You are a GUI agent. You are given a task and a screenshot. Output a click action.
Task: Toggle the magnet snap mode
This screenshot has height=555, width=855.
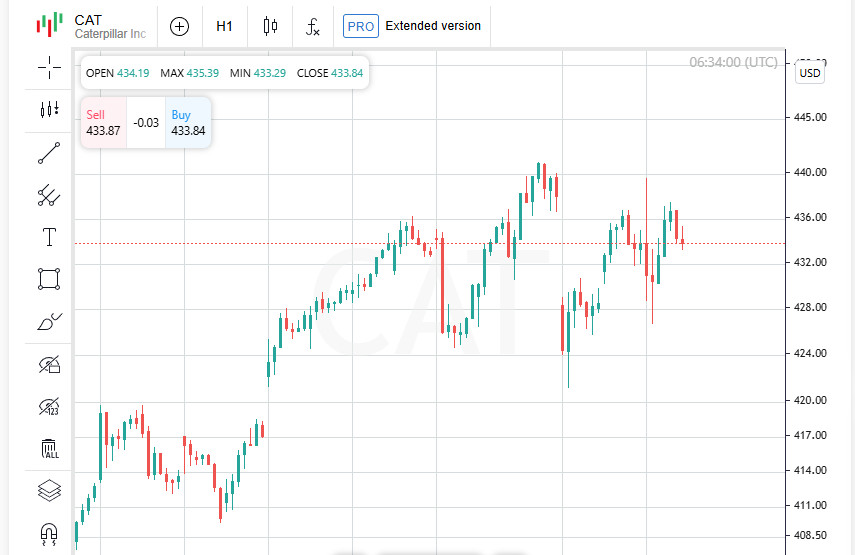pos(49,534)
